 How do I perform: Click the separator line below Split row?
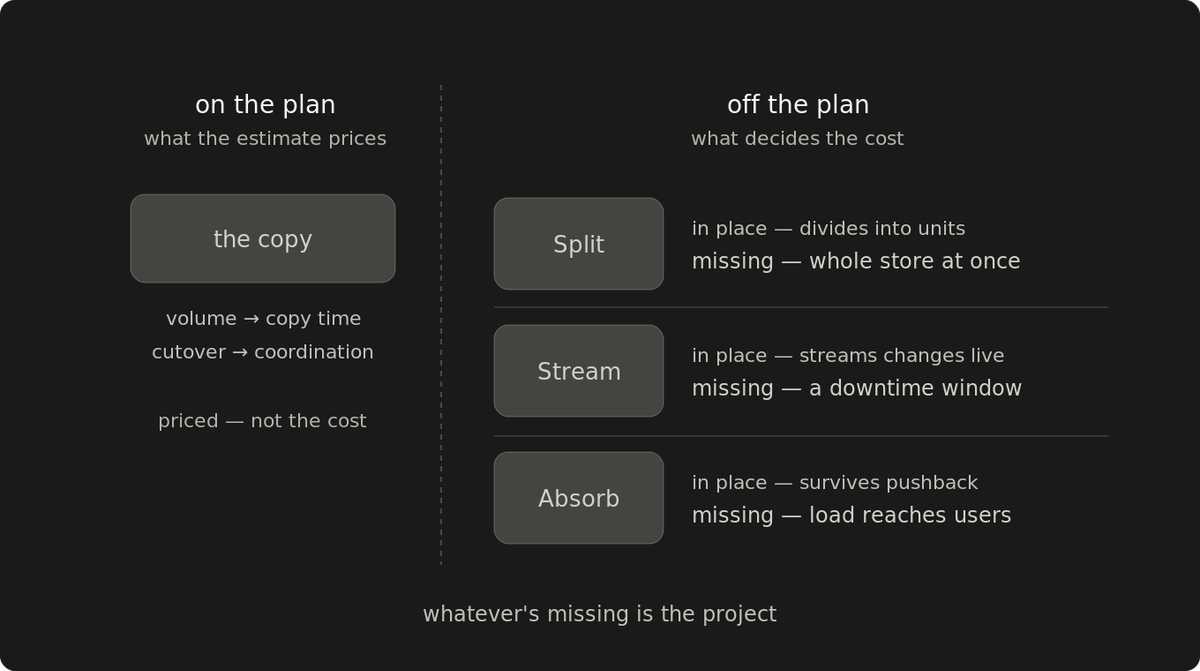pyautogui.click(x=800, y=307)
